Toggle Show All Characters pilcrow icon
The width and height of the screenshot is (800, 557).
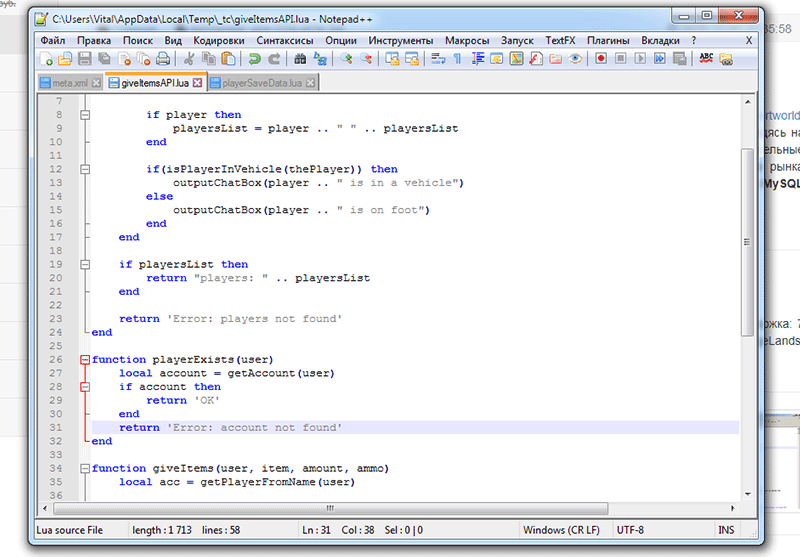tap(458, 59)
